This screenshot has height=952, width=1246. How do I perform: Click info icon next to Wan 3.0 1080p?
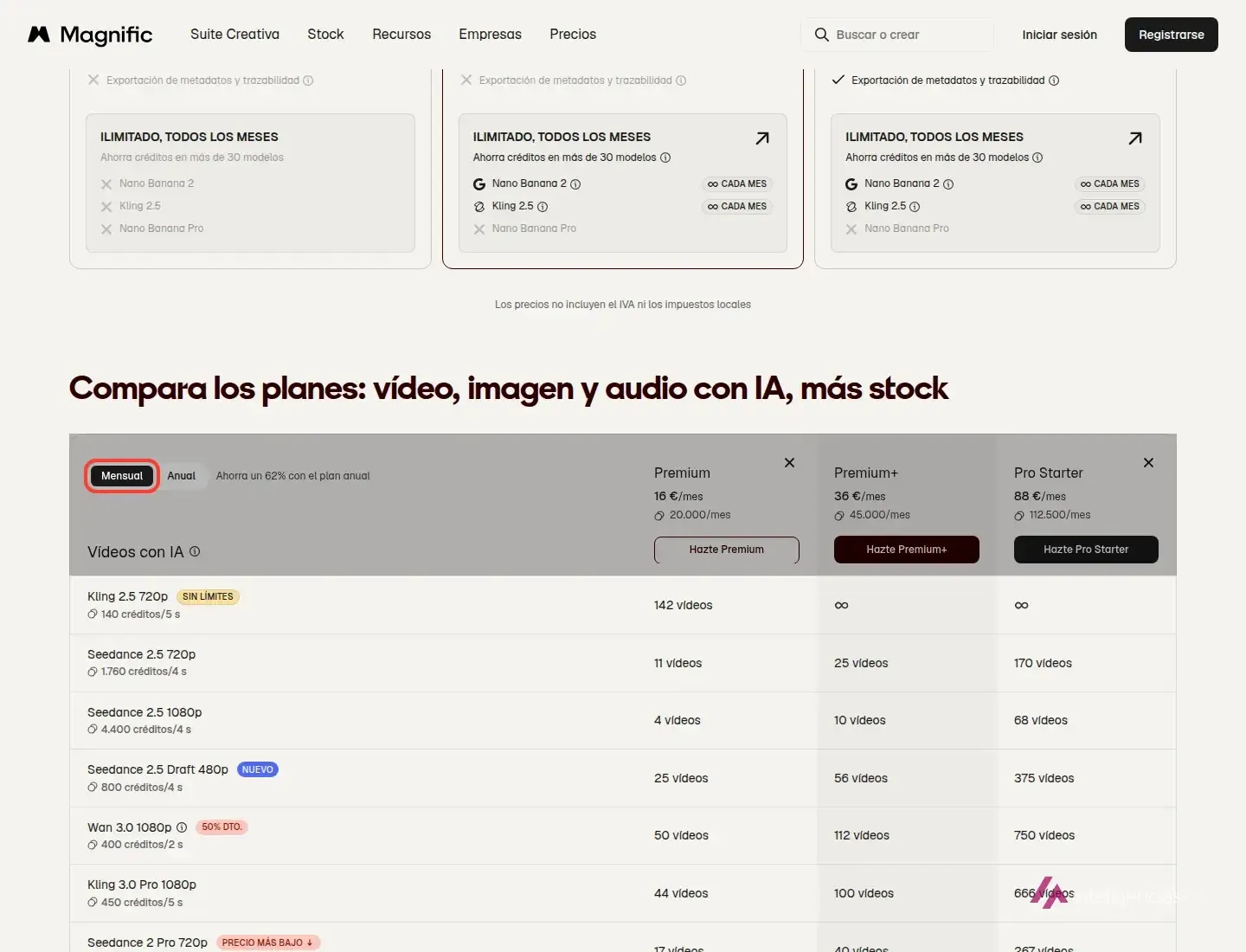pyautogui.click(x=182, y=827)
